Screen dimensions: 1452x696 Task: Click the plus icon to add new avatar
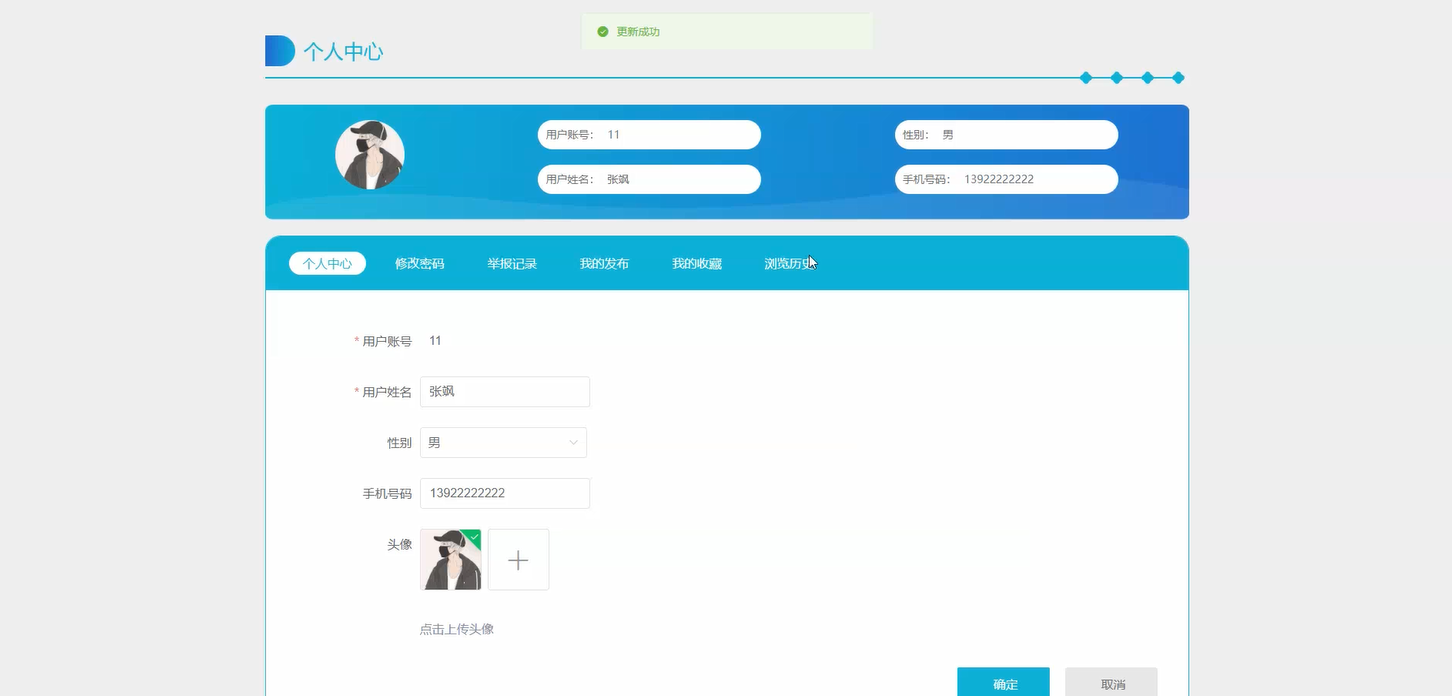tap(518, 559)
